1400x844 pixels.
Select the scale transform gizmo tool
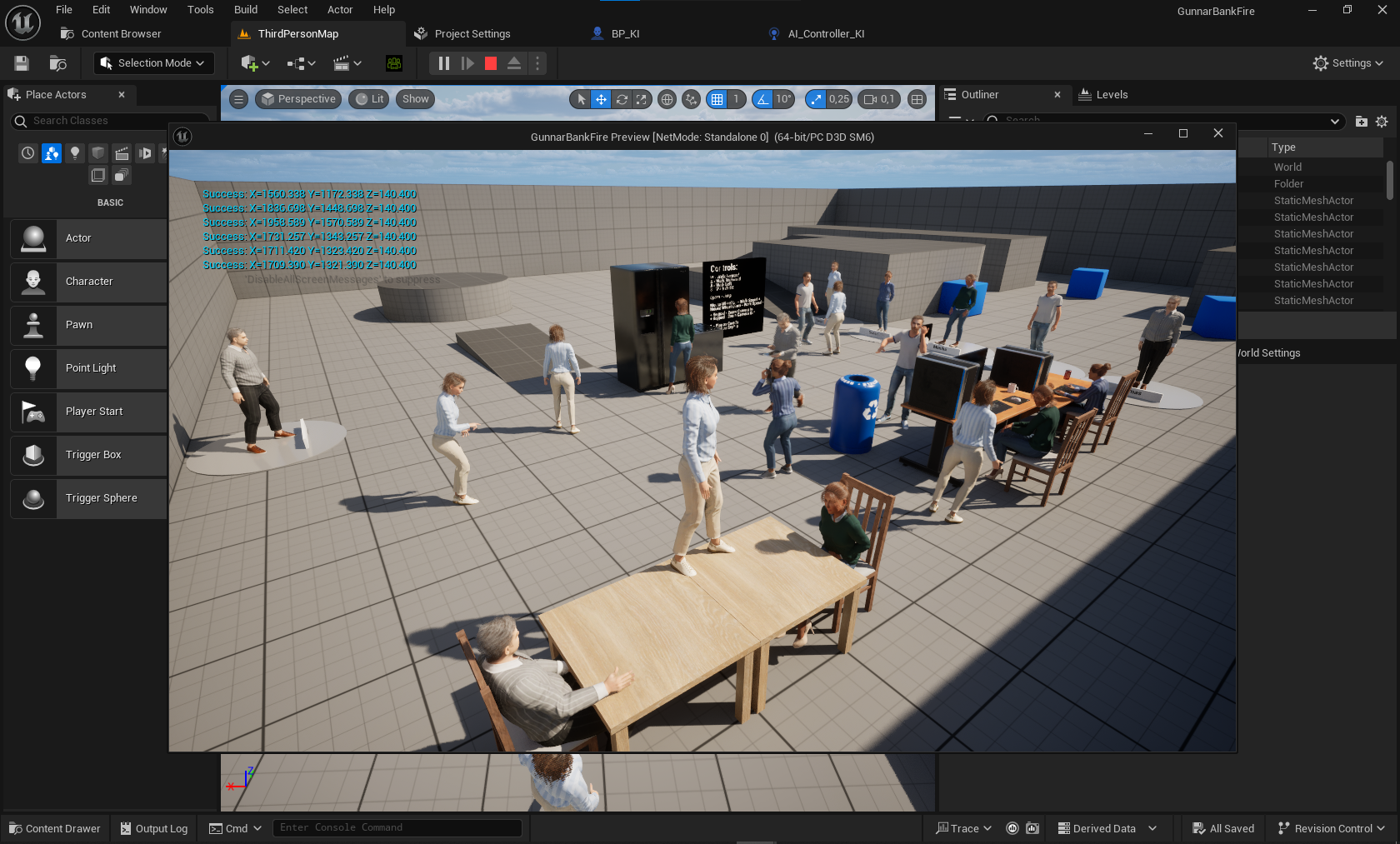pos(641,99)
